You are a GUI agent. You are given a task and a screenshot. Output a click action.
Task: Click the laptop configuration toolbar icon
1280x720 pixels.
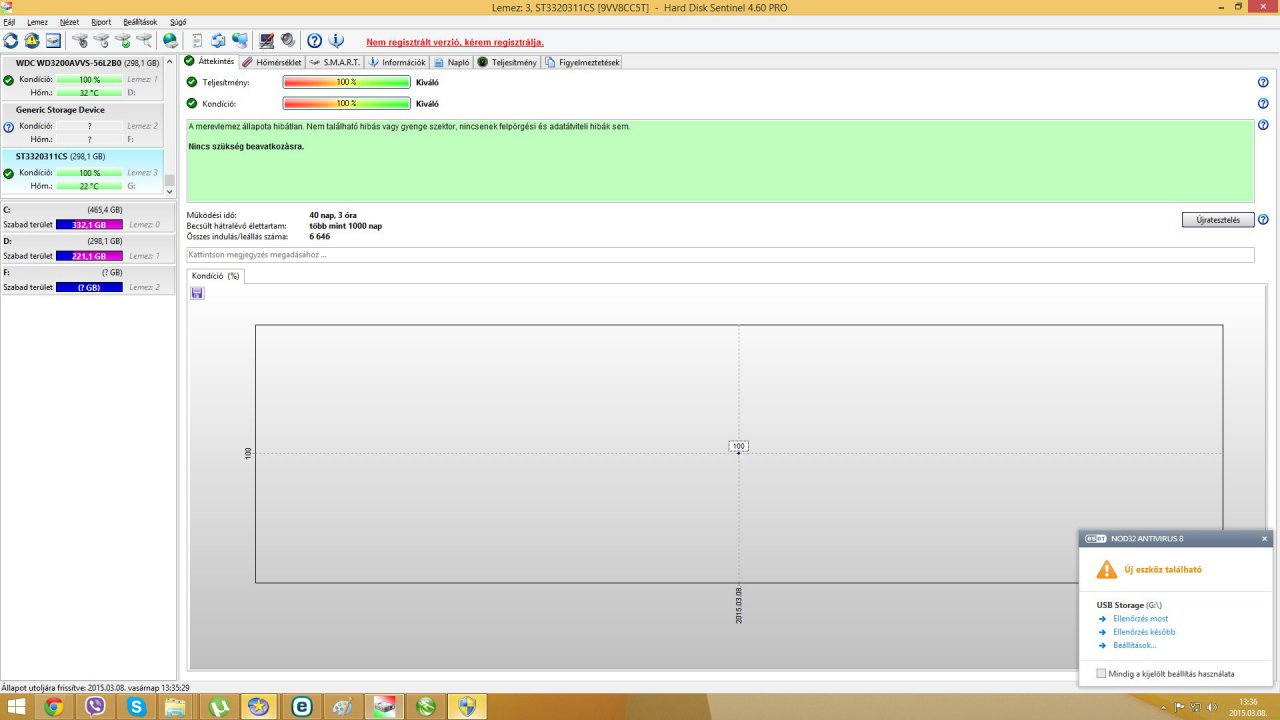pyautogui.click(x=267, y=41)
